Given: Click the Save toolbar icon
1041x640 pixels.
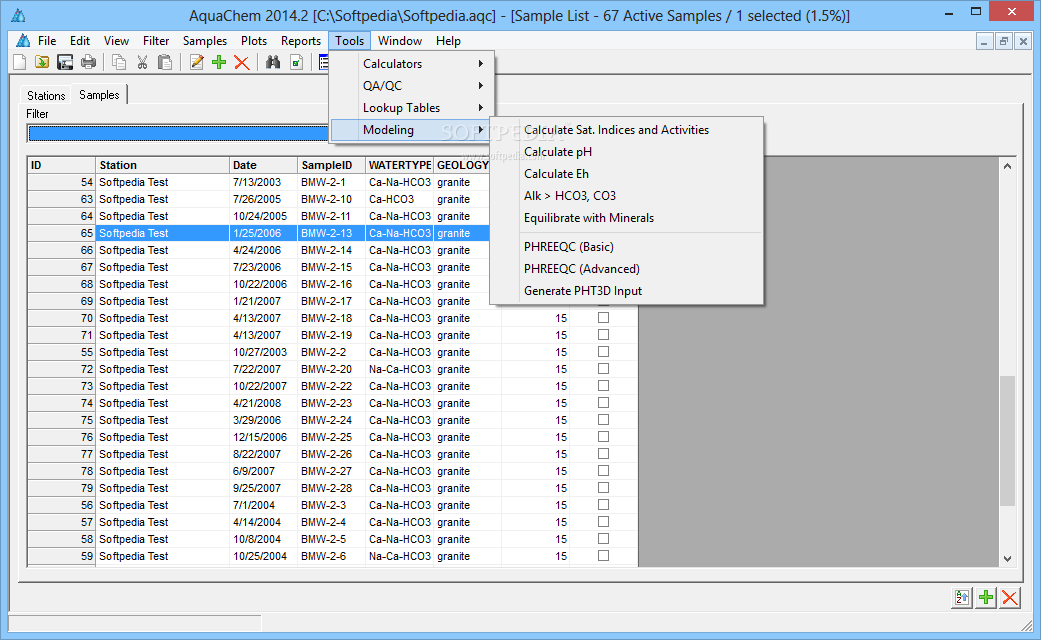Looking at the screenshot, I should point(65,62).
